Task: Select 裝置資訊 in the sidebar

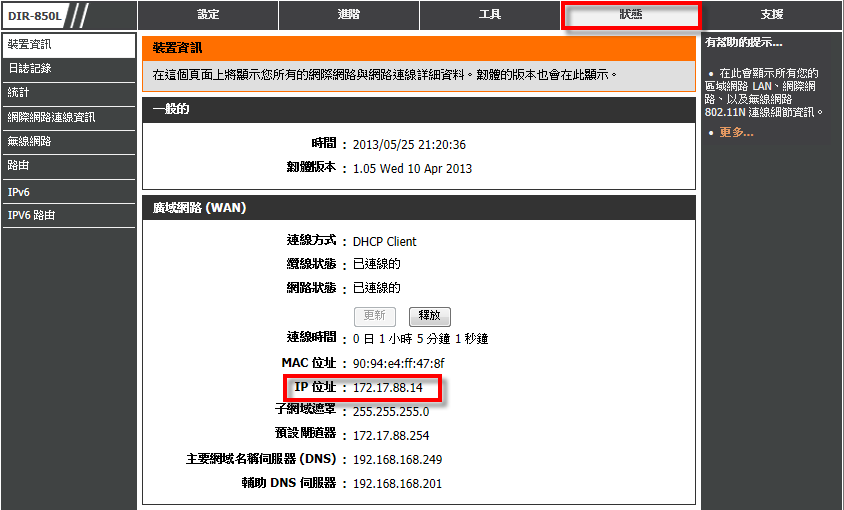Action: (68, 45)
